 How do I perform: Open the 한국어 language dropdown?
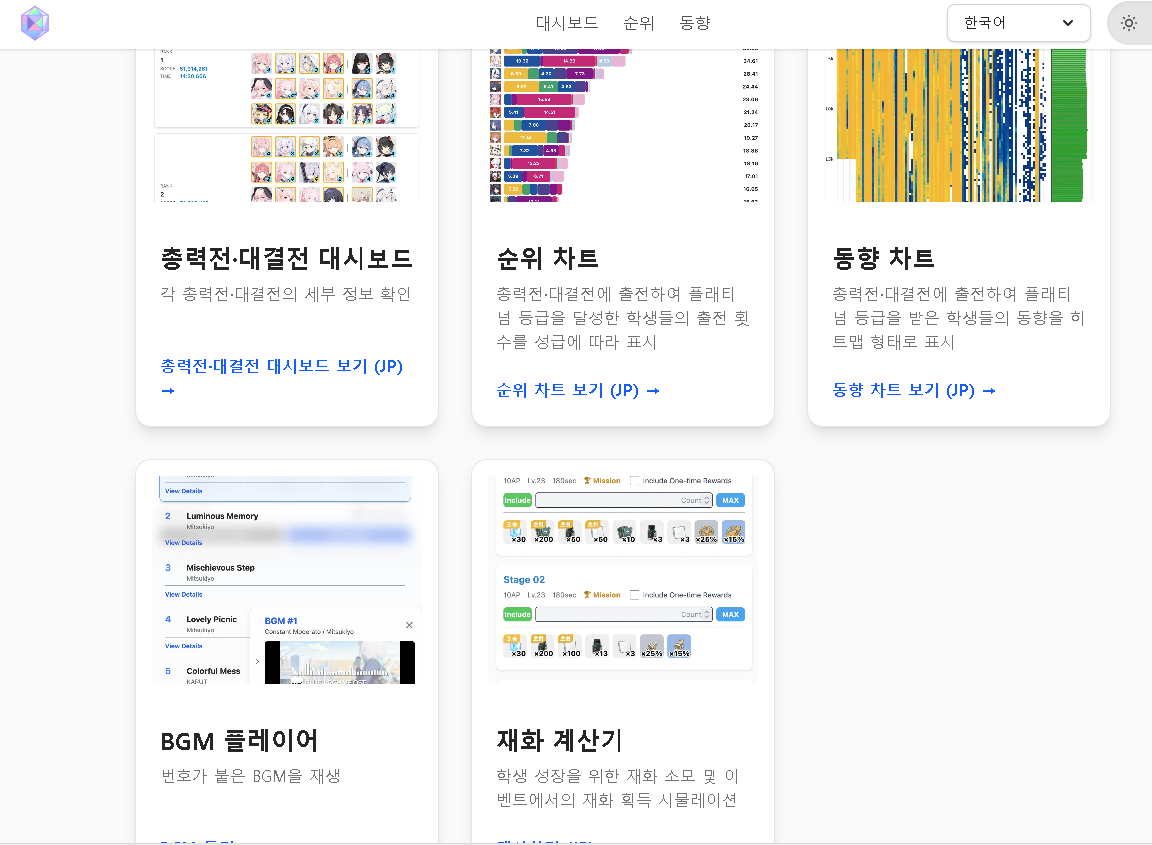point(1018,23)
